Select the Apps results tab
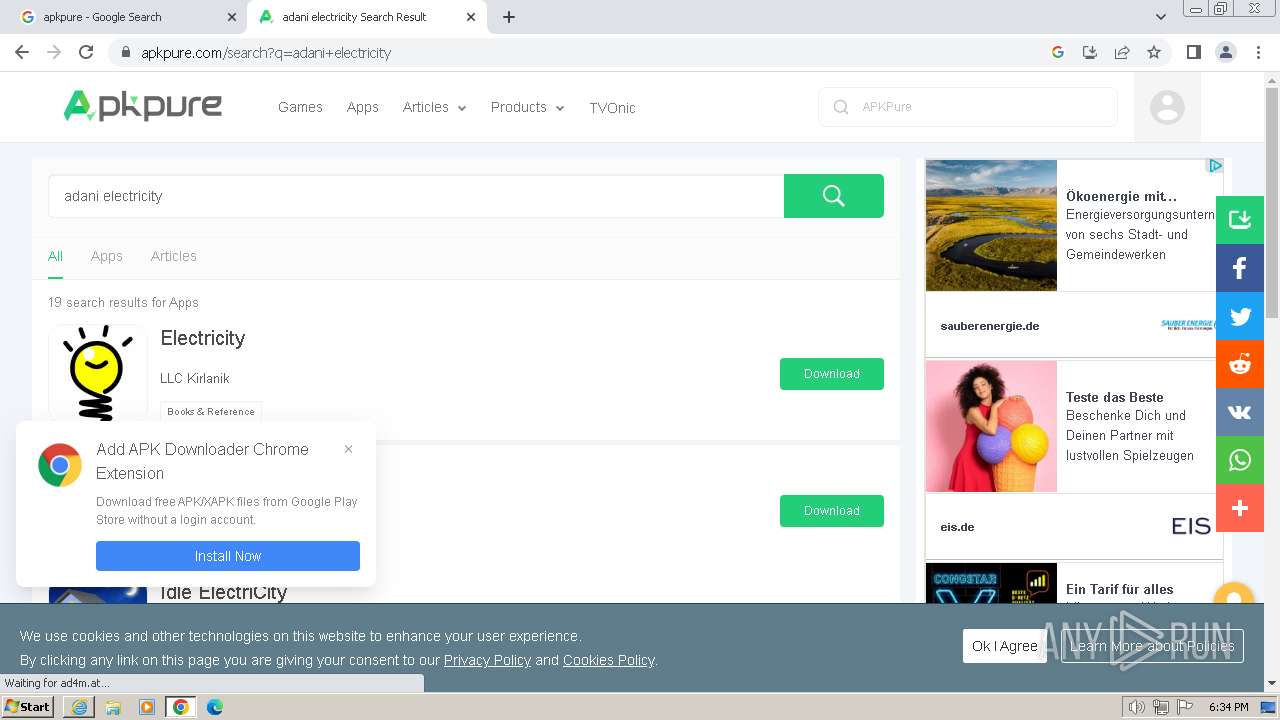The width and height of the screenshot is (1280, 720). [x=106, y=256]
